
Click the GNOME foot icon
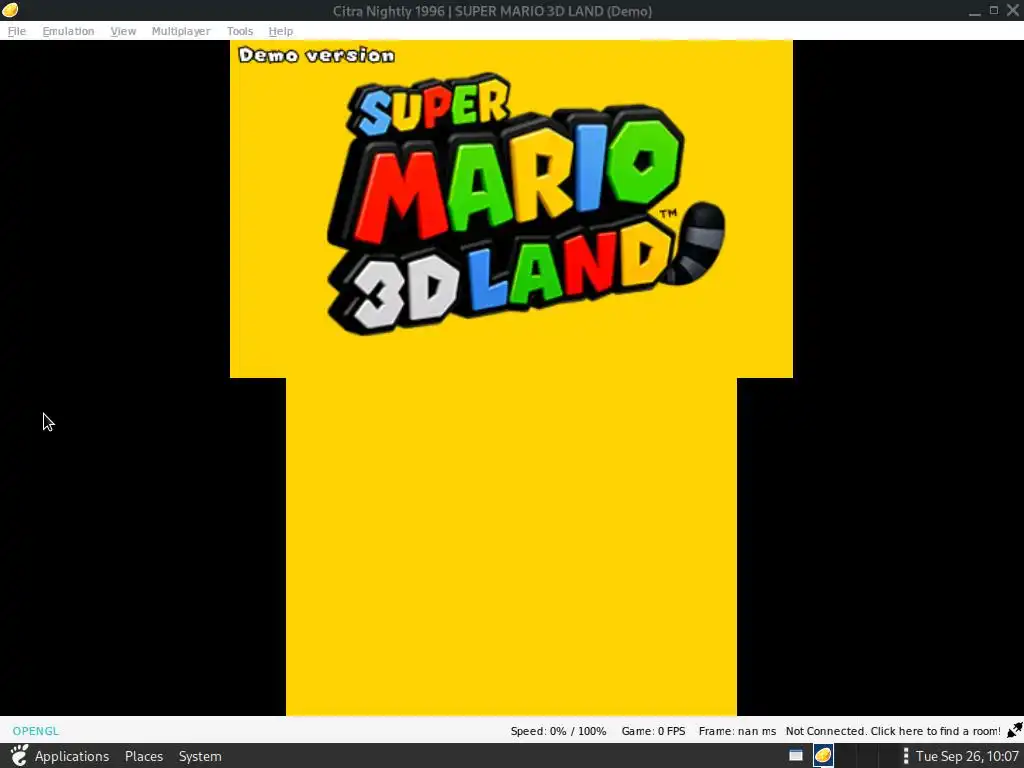tap(19, 756)
